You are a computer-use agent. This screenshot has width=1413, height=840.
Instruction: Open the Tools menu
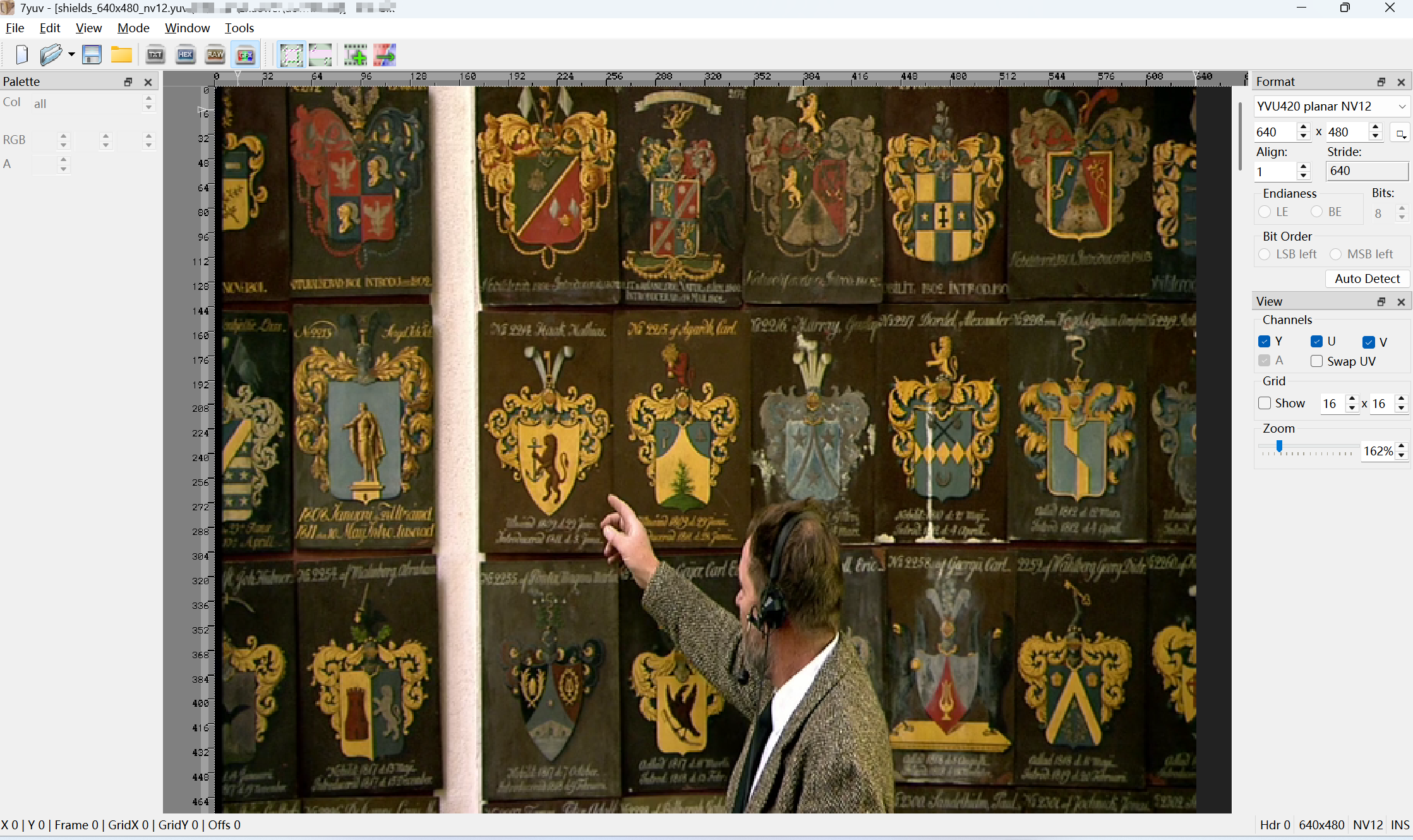pyautogui.click(x=239, y=28)
